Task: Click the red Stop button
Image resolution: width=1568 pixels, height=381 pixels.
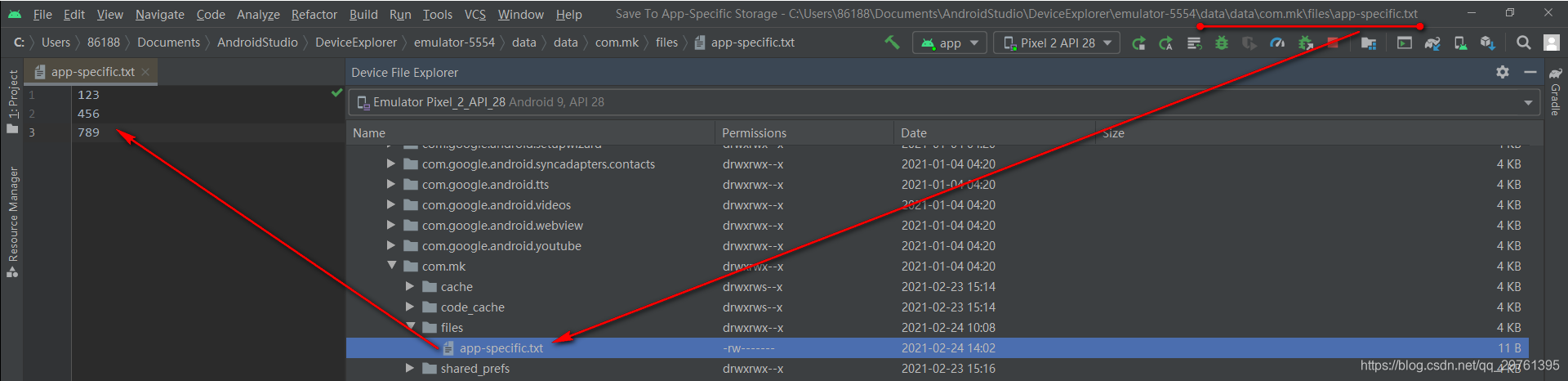Action: pyautogui.click(x=1333, y=43)
